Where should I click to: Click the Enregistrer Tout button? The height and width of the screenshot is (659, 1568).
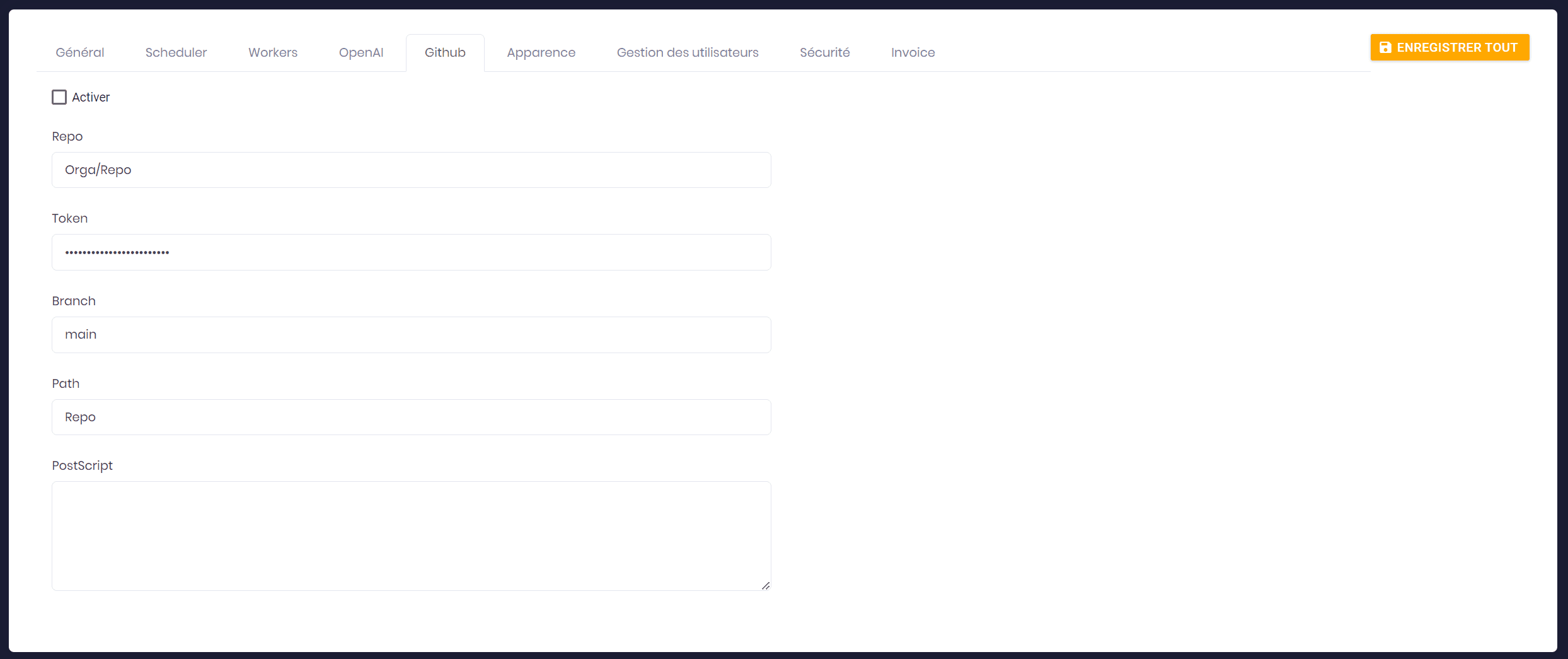(x=1450, y=47)
